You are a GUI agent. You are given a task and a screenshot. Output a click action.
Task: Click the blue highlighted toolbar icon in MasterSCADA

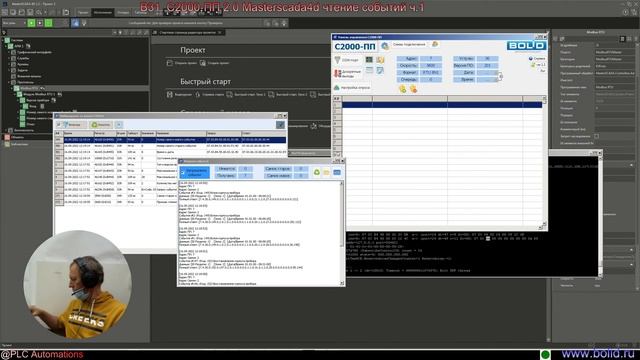pos(75,23)
